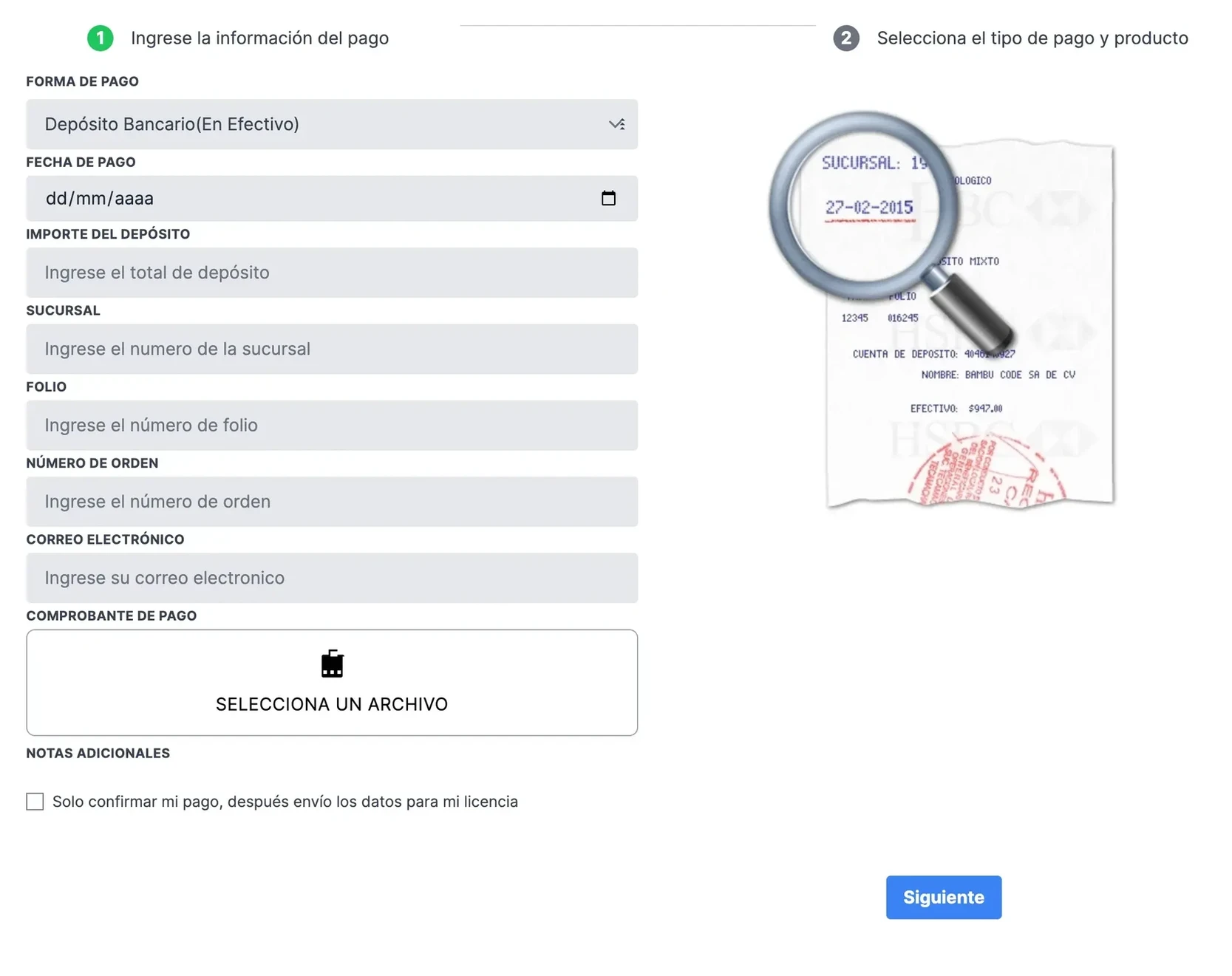Focus the Correo Electrónico input
1232x976 pixels.
click(332, 578)
